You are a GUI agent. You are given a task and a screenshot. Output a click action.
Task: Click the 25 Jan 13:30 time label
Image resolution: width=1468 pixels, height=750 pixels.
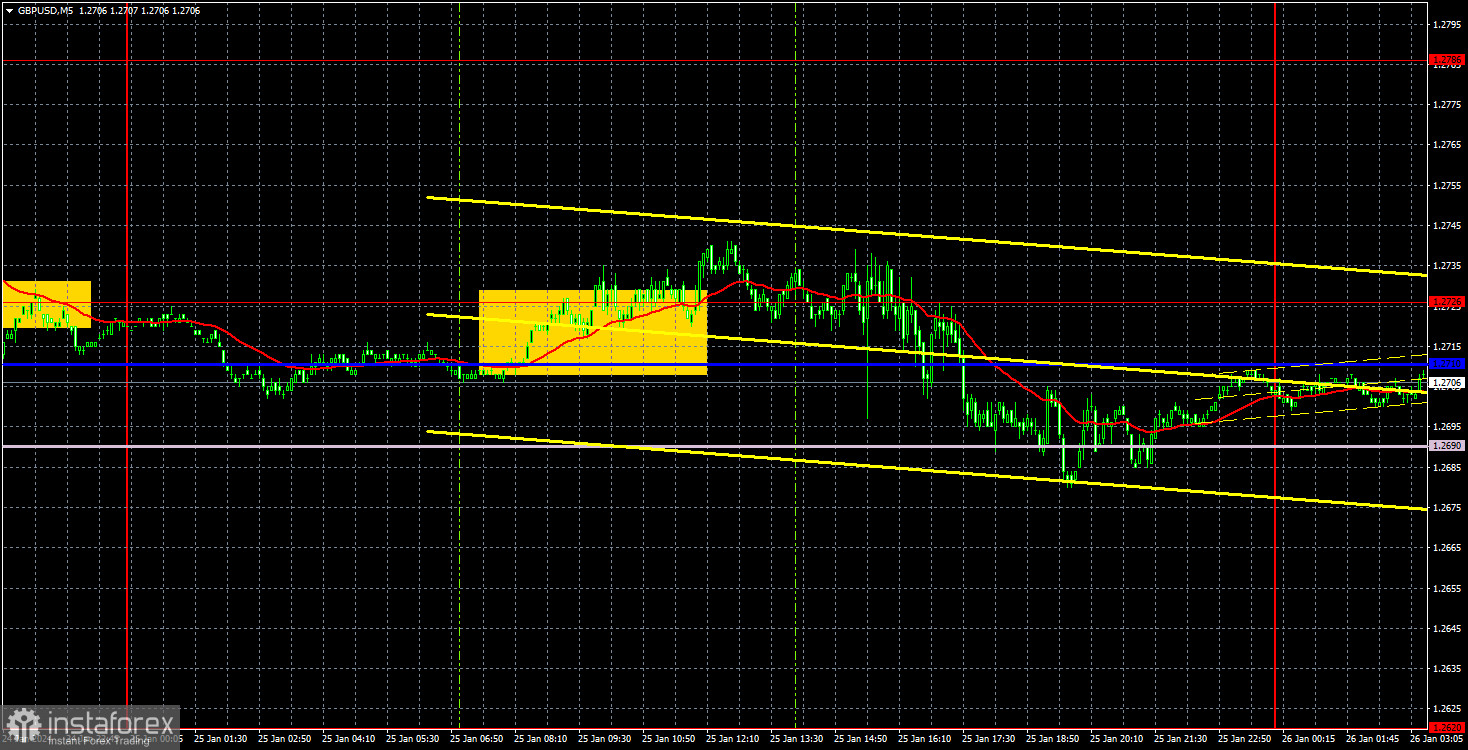coord(796,739)
